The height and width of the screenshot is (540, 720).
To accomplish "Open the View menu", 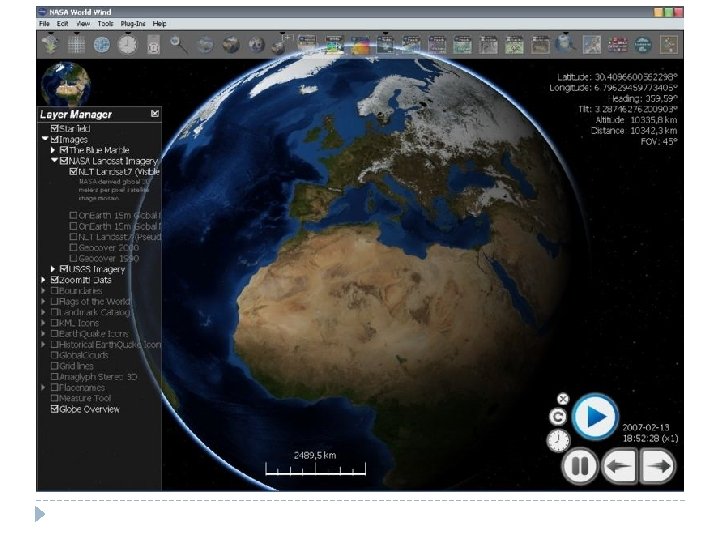I will tap(83, 24).
